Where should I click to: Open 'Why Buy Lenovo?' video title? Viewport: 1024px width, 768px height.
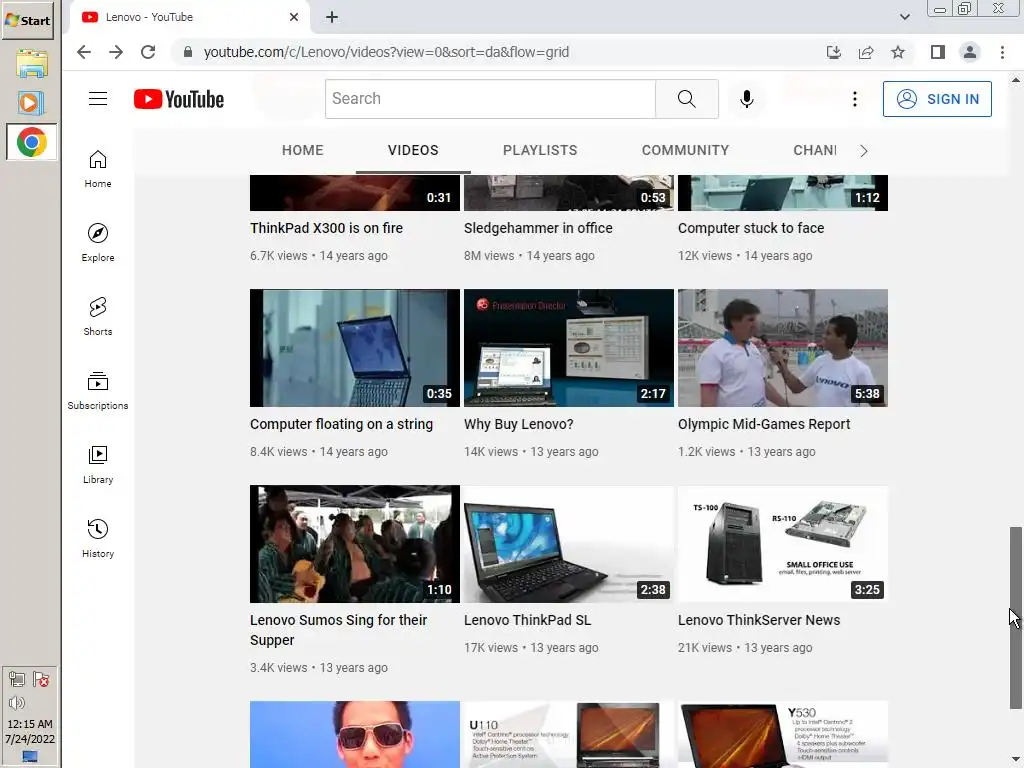click(519, 424)
